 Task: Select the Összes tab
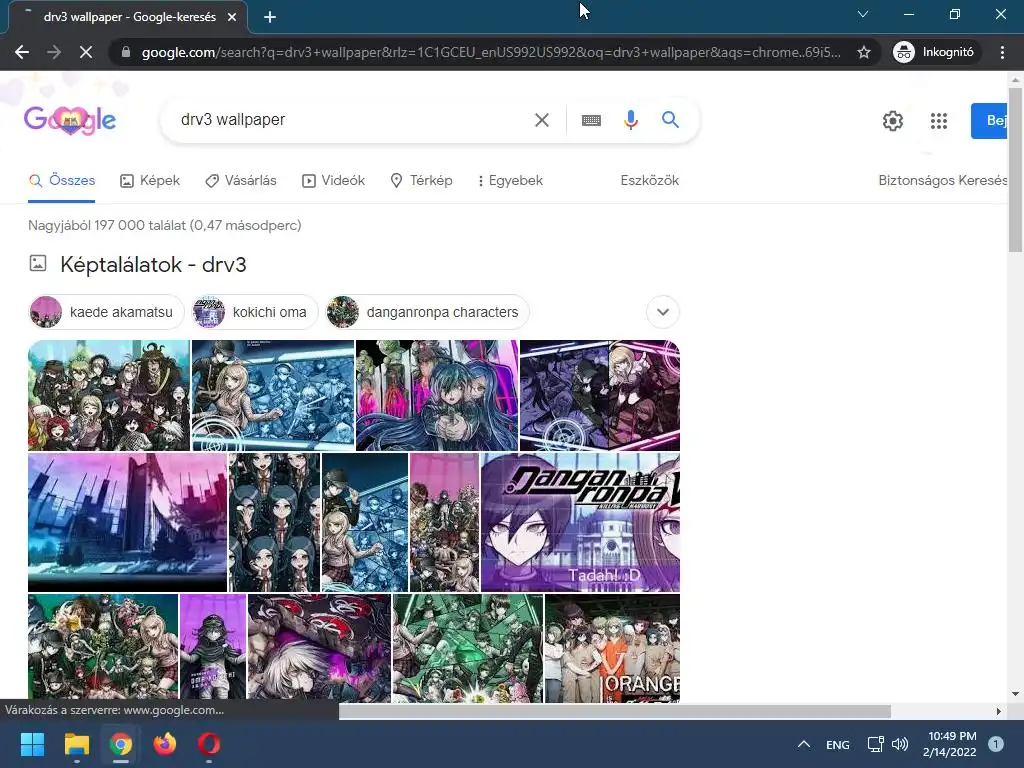click(x=62, y=180)
